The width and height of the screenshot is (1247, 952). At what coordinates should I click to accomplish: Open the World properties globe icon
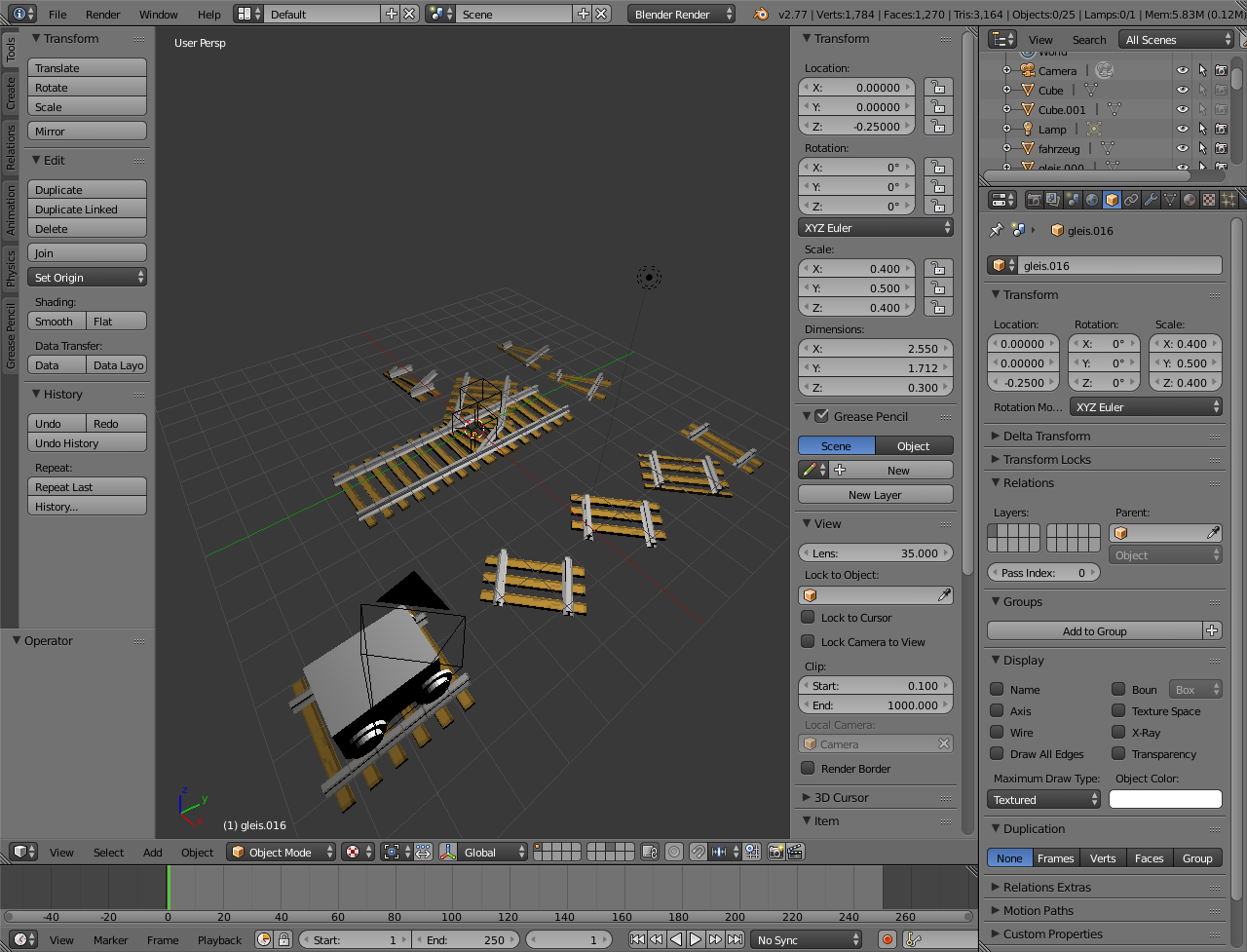coord(1092,200)
